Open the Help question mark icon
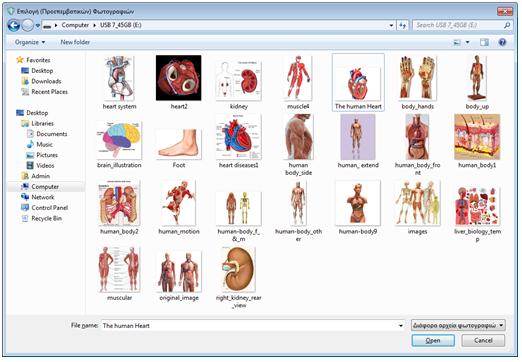Viewport: 522px width, 362px height. point(502,42)
